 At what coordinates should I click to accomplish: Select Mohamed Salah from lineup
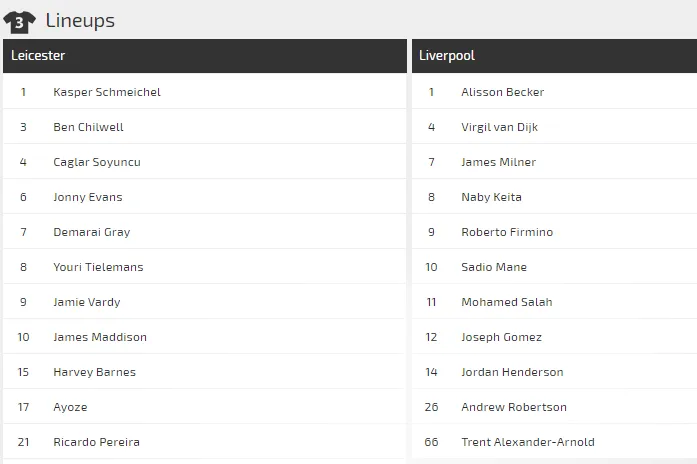coord(507,302)
